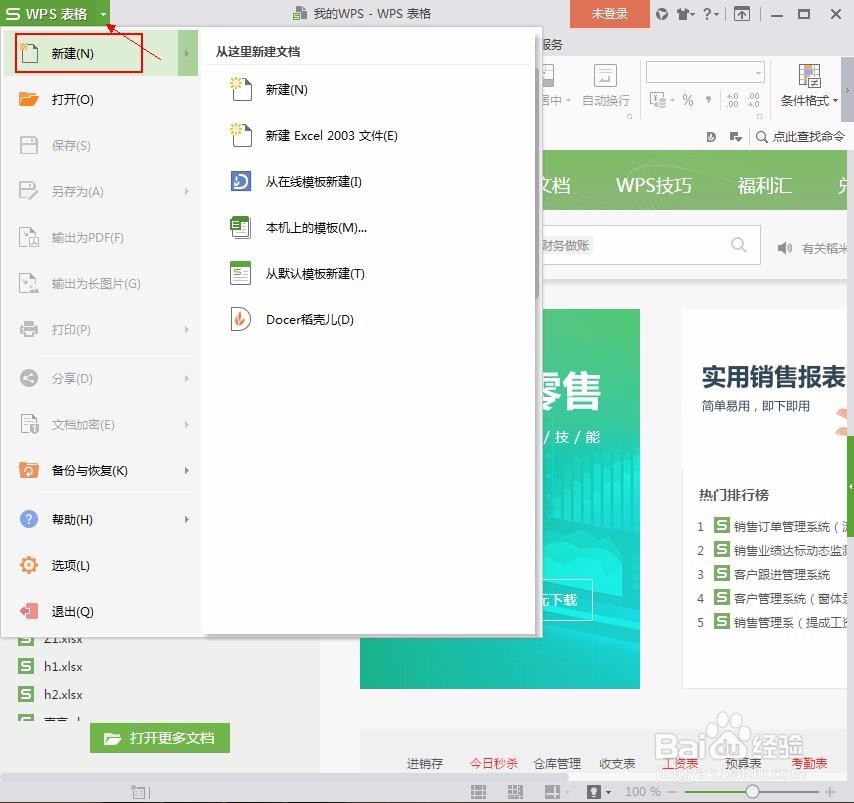854x803 pixels.
Task: Click the 文档加密(E) lock icon
Action: coord(29,424)
